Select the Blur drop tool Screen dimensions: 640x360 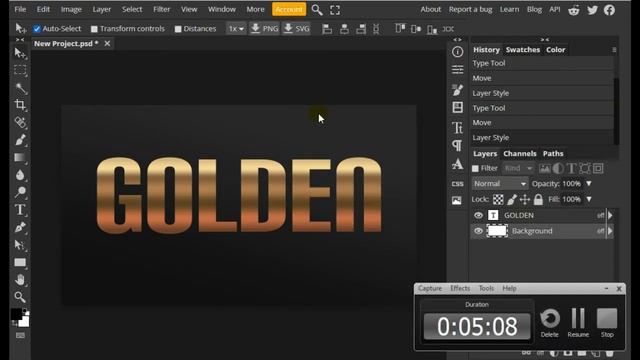pos(20,175)
